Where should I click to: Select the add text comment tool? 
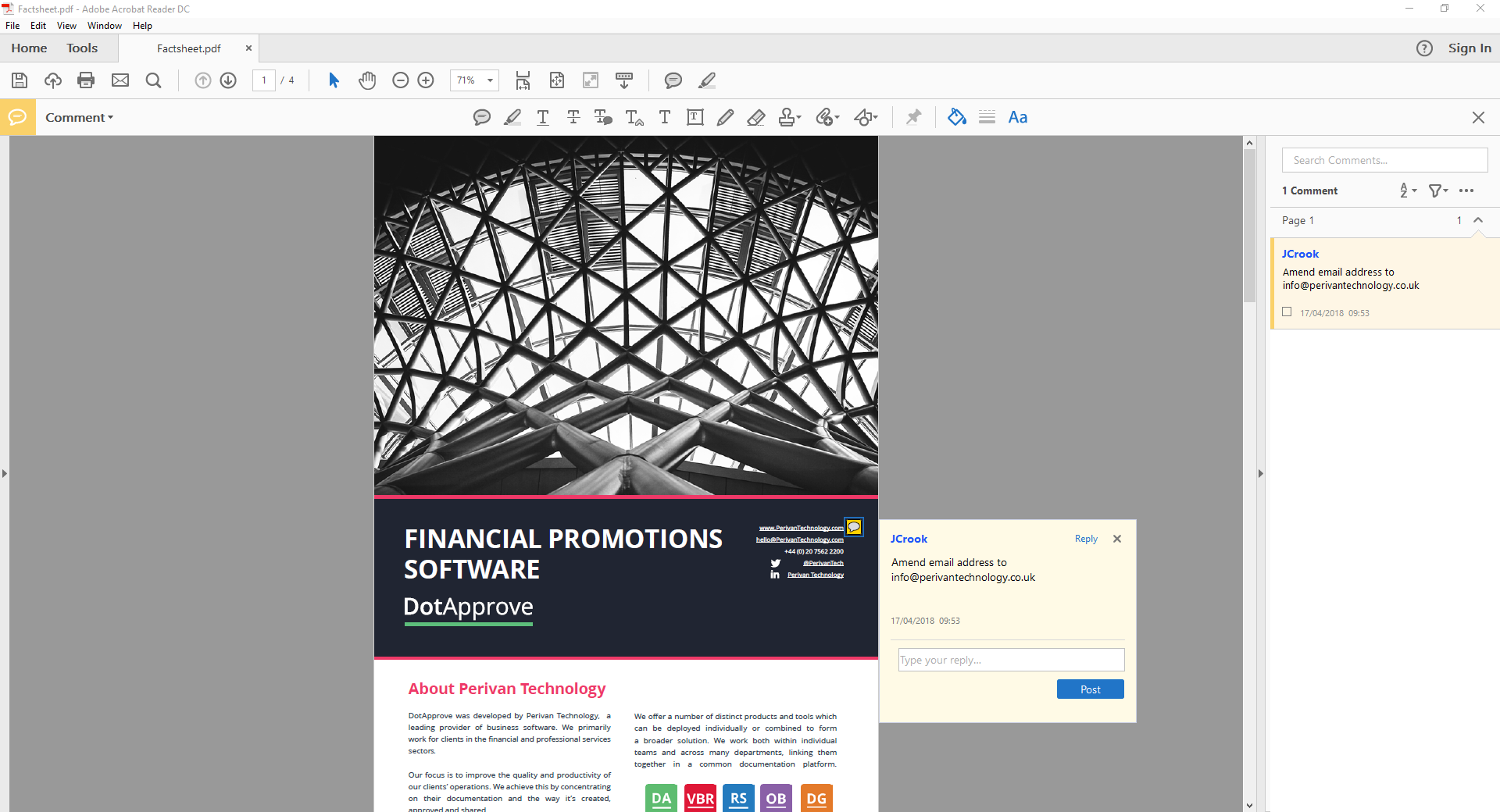pos(665,117)
